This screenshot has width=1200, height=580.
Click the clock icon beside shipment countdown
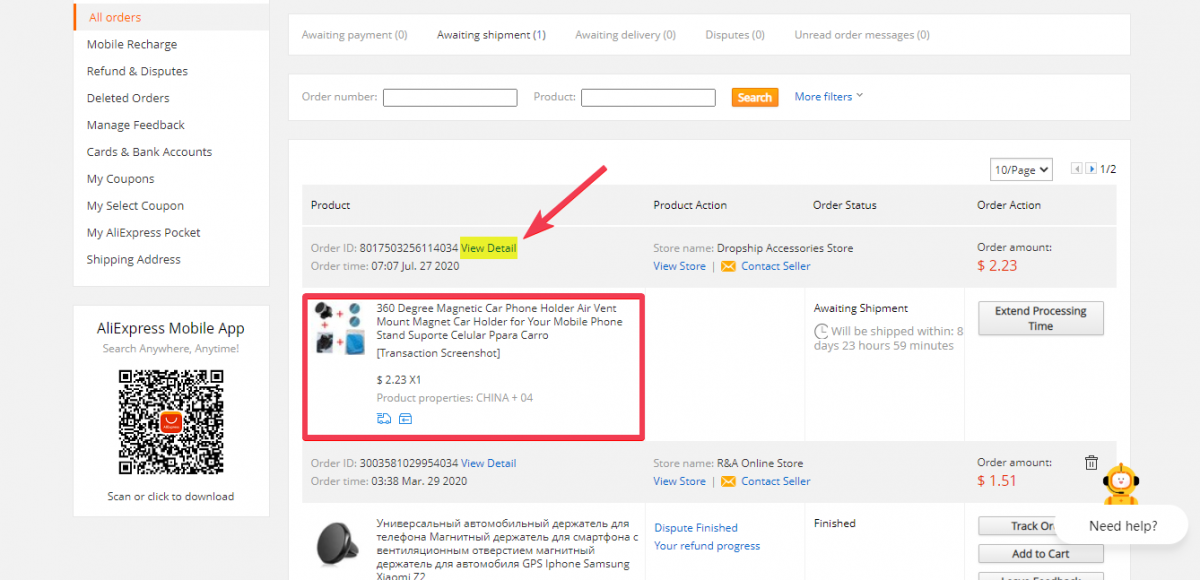tap(821, 331)
